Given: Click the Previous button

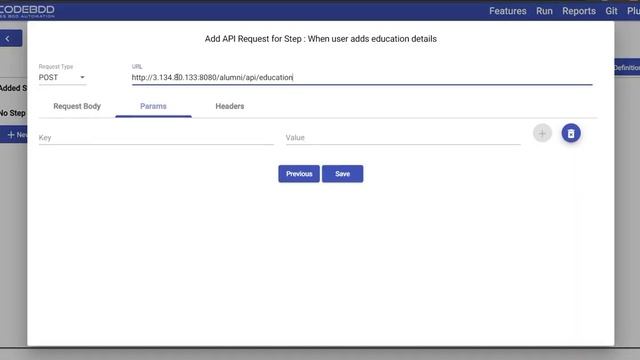Looking at the screenshot, I should coord(299,174).
